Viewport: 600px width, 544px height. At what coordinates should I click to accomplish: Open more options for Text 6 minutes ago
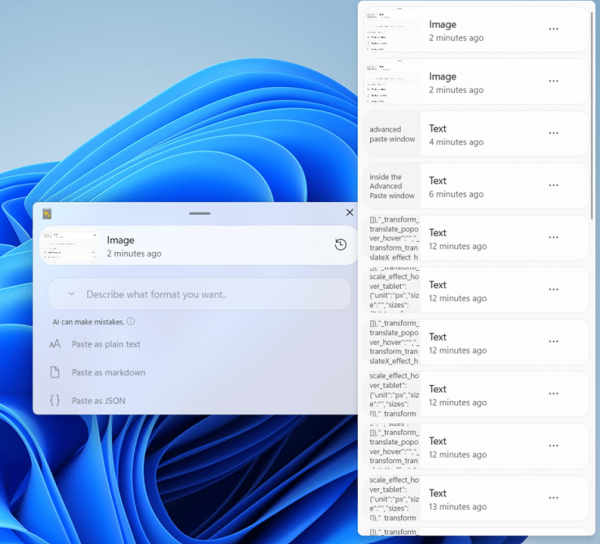click(x=553, y=185)
